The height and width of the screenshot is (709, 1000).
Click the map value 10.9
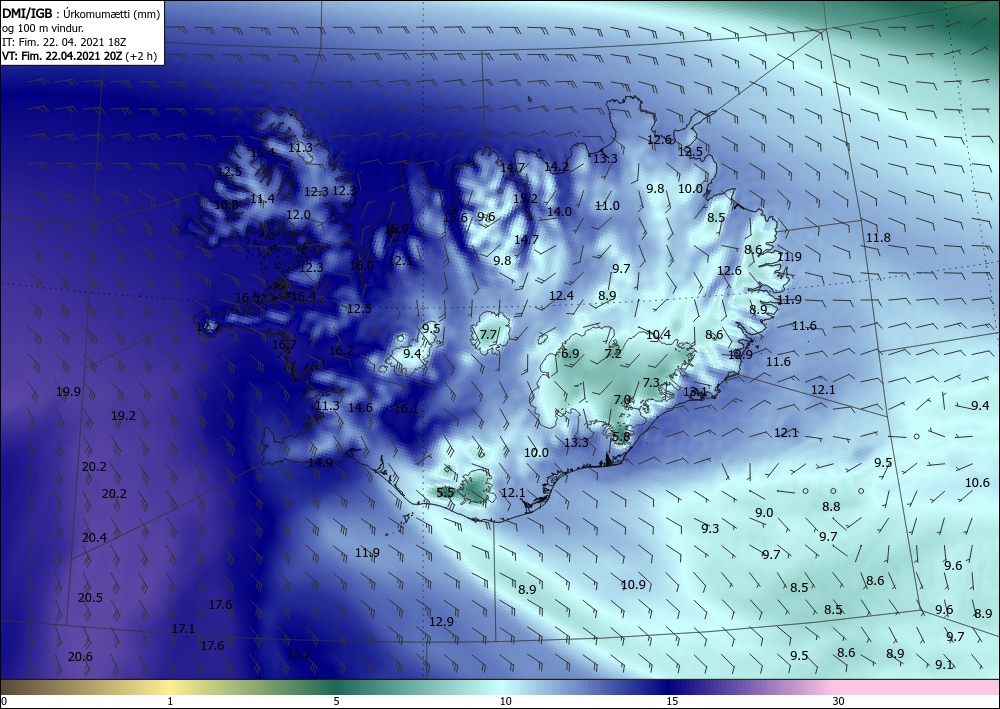click(x=633, y=585)
